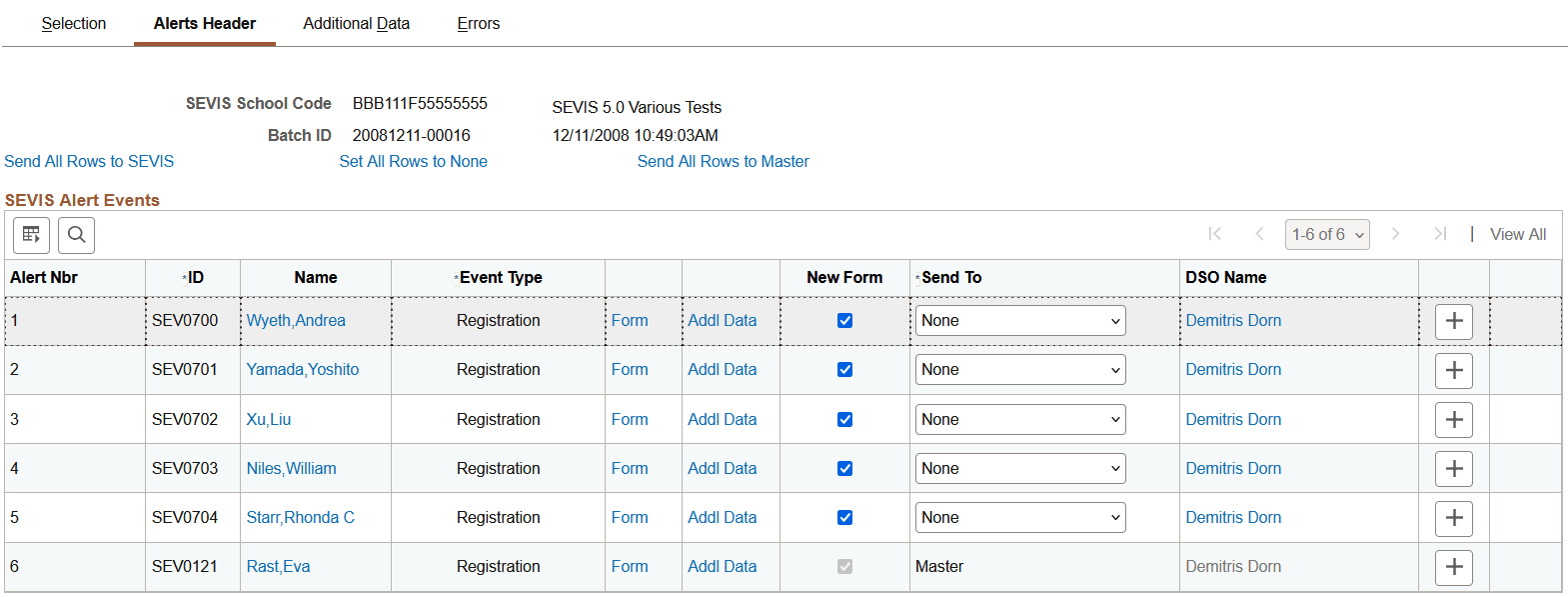Image resolution: width=1568 pixels, height=597 pixels.
Task: Open Form link for SEV0700
Action: (x=630, y=321)
